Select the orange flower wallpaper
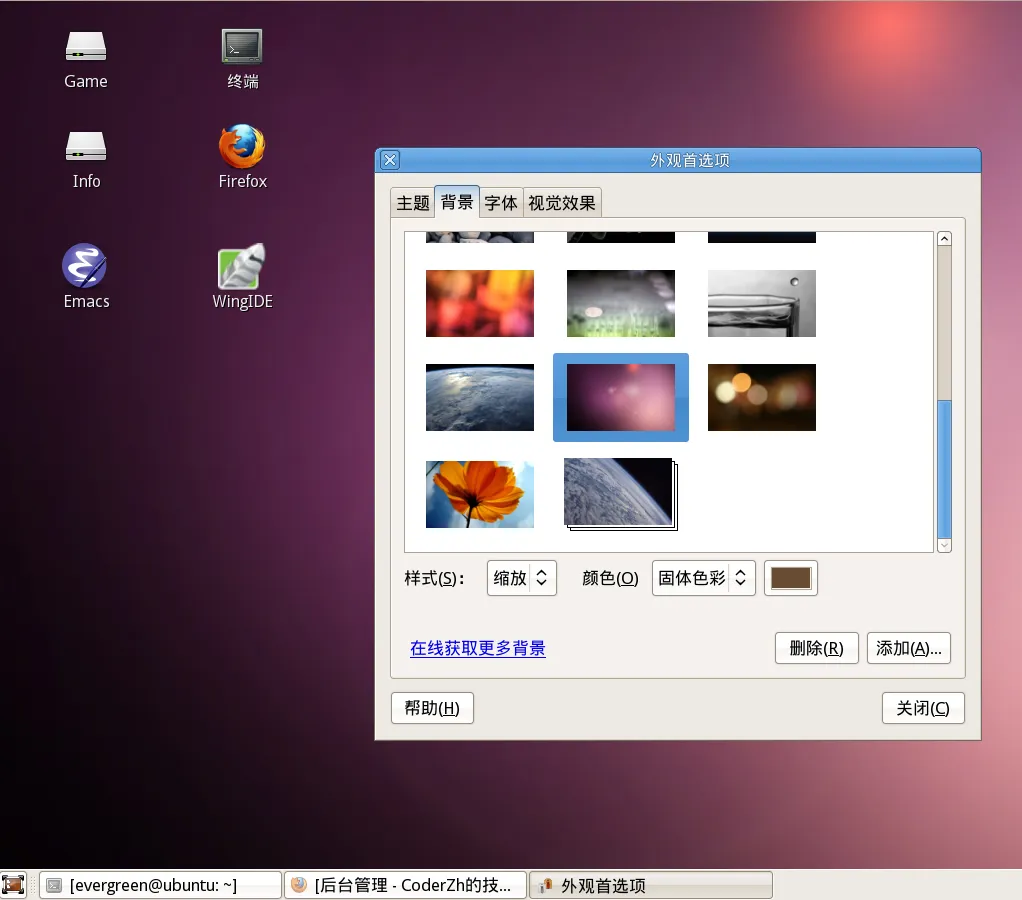The width and height of the screenshot is (1022, 900). (480, 494)
